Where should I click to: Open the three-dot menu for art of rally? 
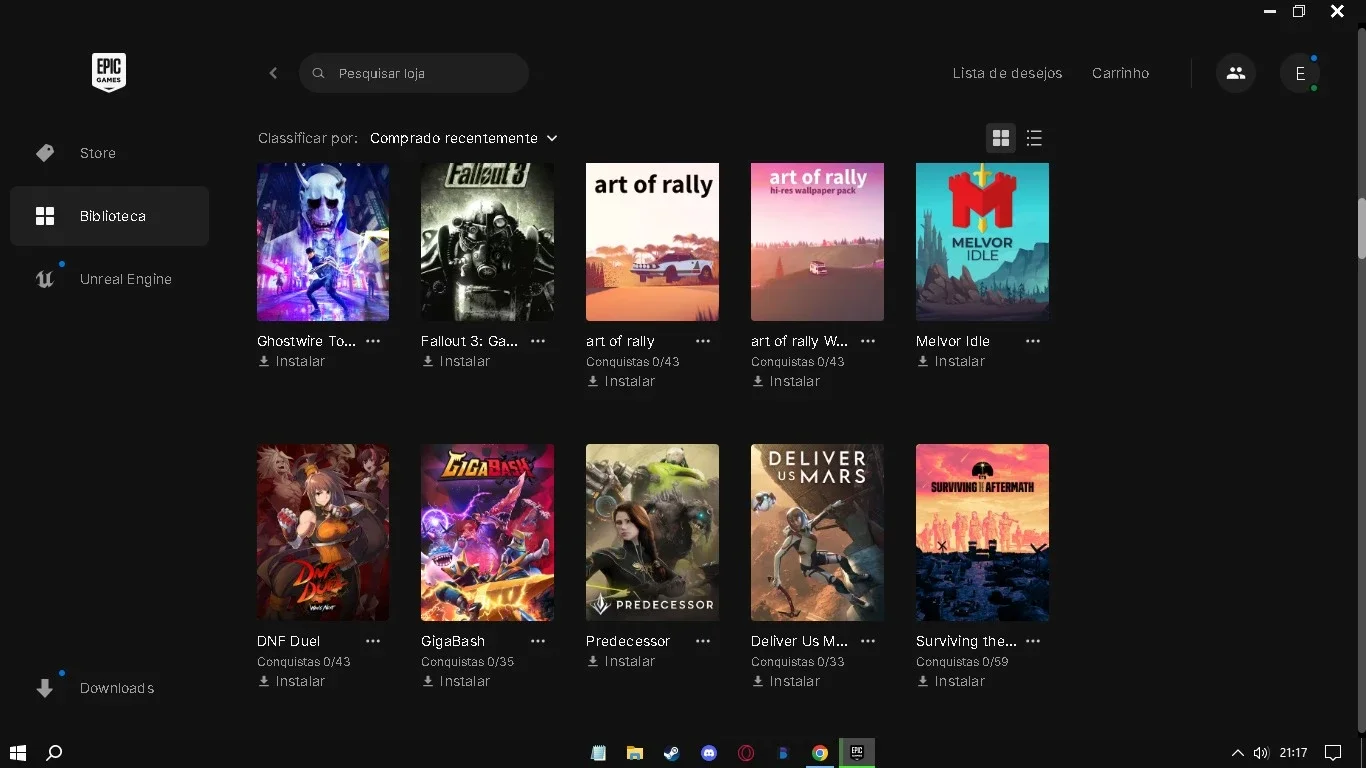[703, 341]
